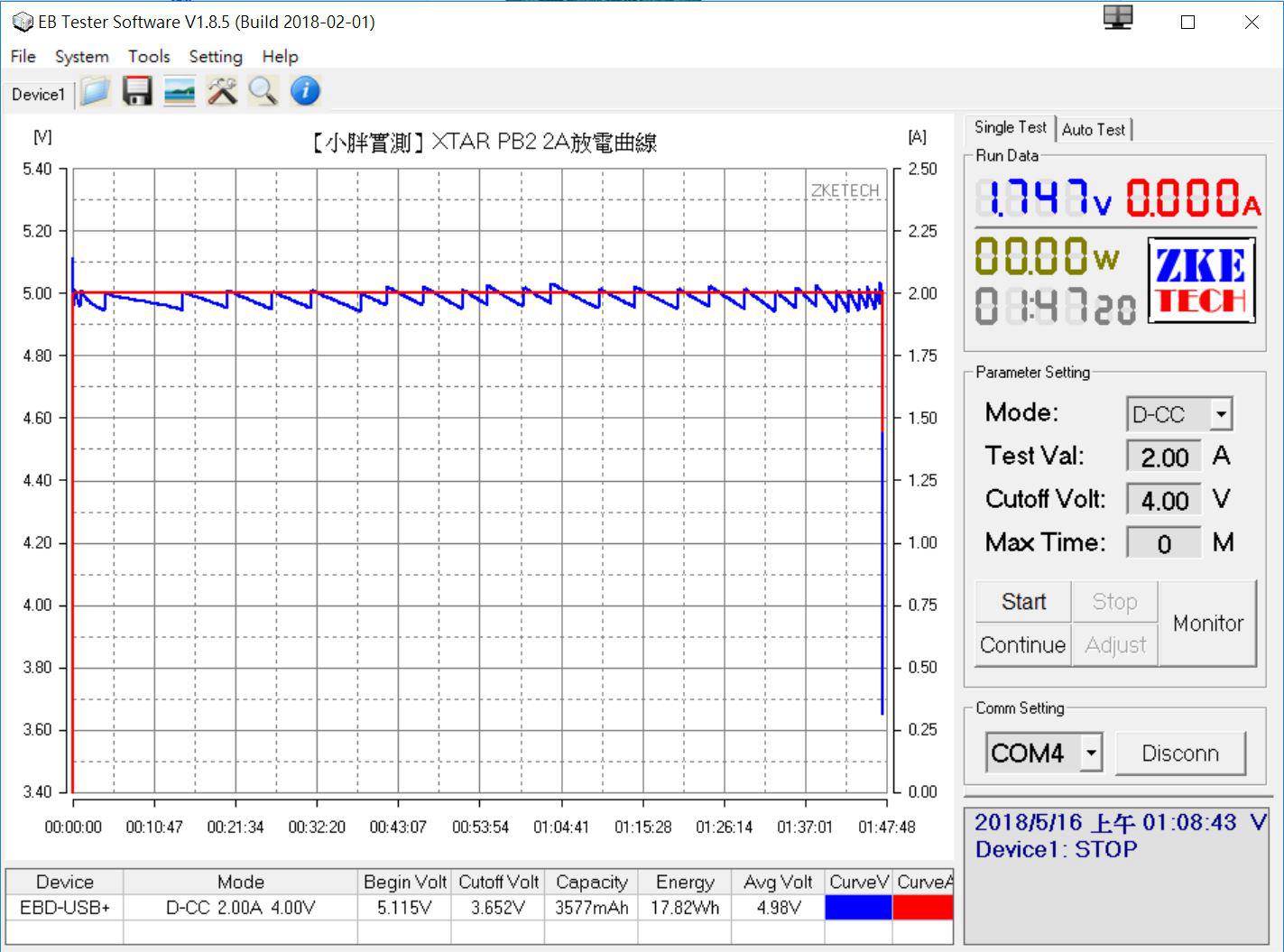
Task: Open the Help menu
Action: 280,56
